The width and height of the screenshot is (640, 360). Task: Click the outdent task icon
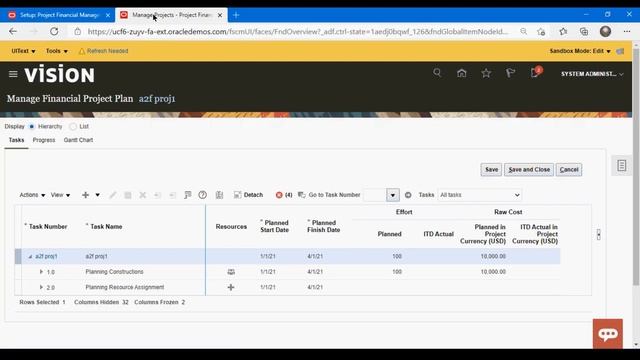pyautogui.click(x=157, y=195)
